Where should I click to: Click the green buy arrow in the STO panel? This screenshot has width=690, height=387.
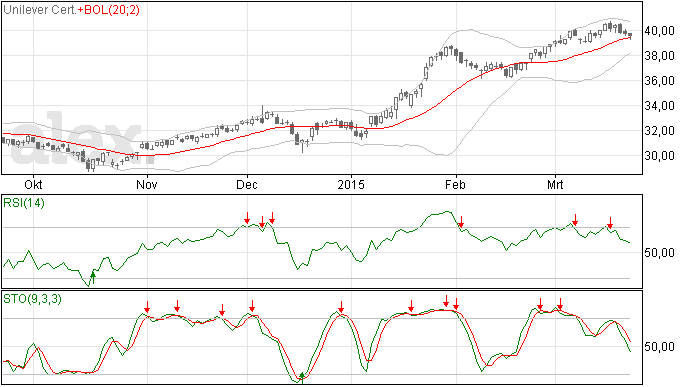tap(302, 377)
